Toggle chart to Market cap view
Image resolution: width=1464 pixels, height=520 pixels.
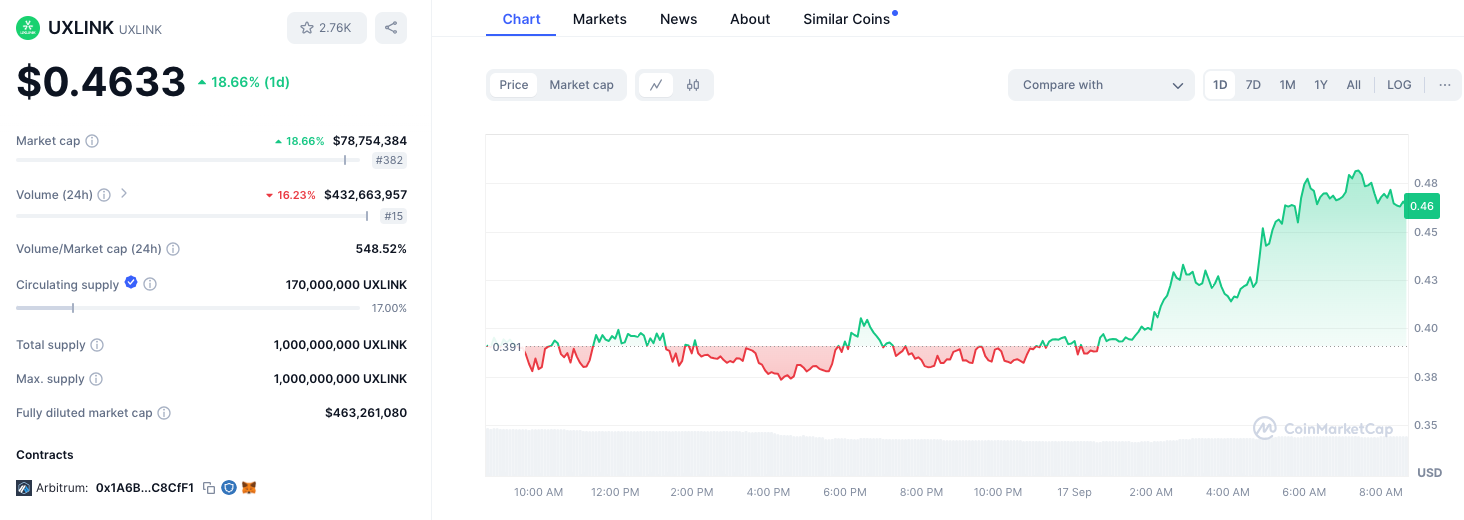tap(581, 85)
